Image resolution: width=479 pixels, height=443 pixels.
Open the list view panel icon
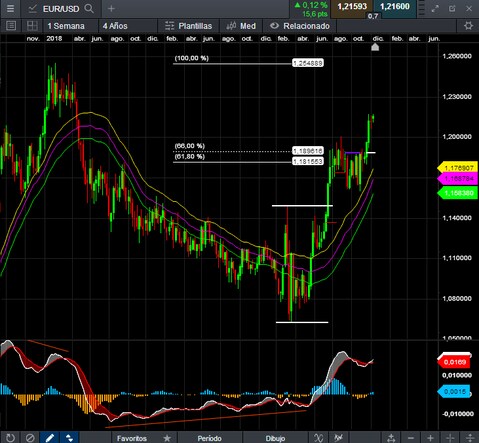(11, 26)
